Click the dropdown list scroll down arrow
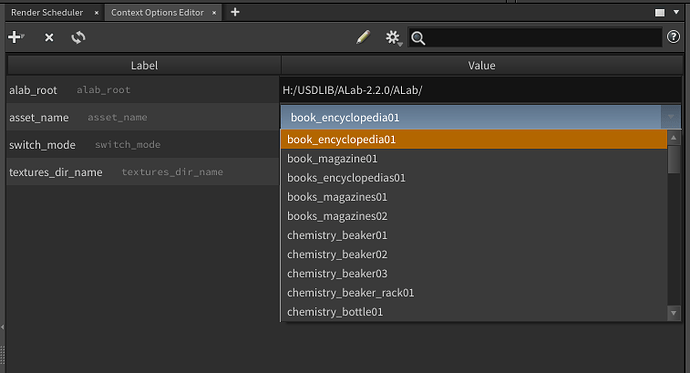This screenshot has height=373, width=690. pyautogui.click(x=673, y=313)
